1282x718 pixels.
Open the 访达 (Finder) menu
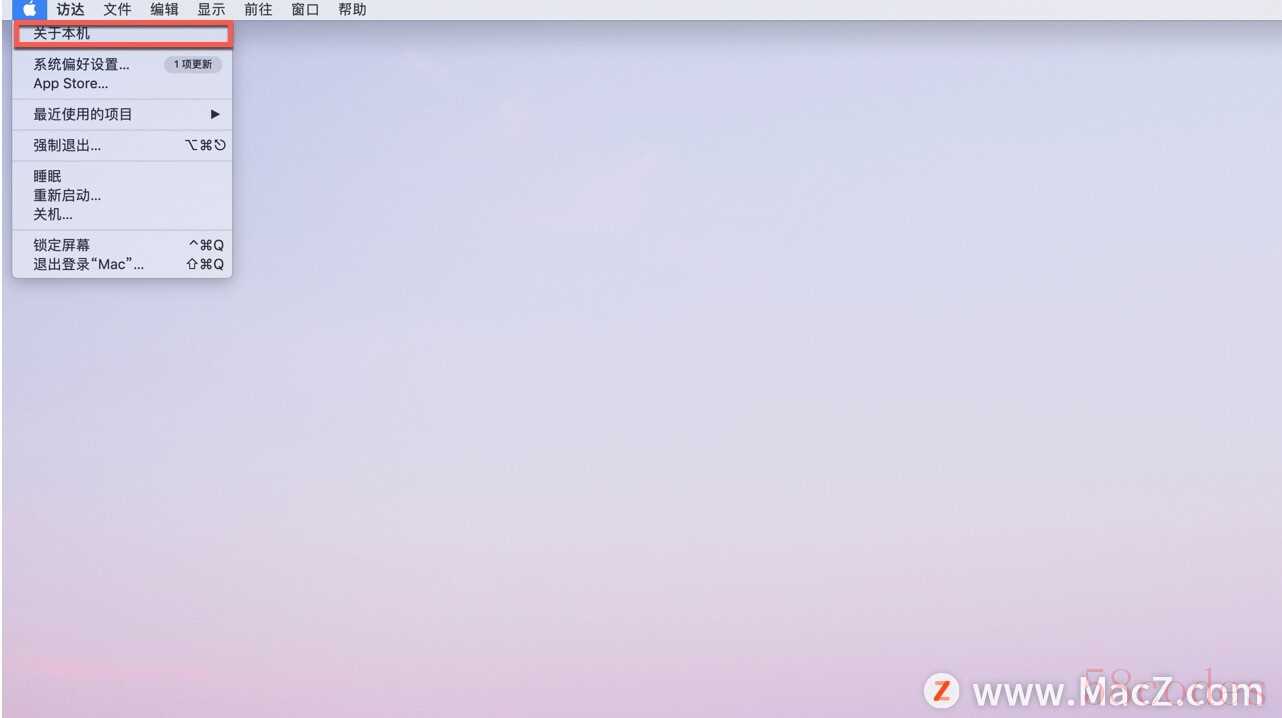(x=70, y=10)
